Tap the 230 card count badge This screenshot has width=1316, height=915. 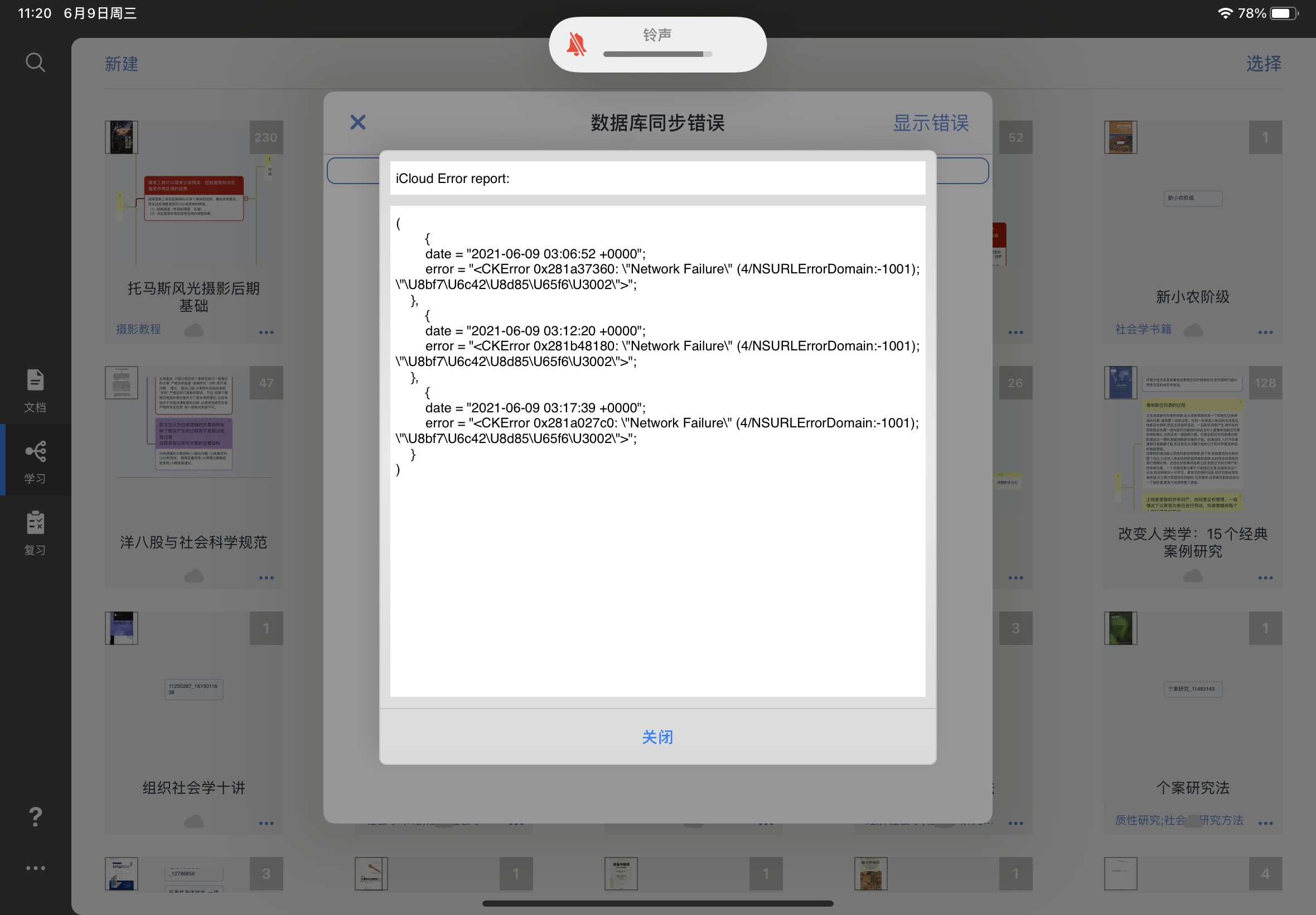[x=266, y=137]
